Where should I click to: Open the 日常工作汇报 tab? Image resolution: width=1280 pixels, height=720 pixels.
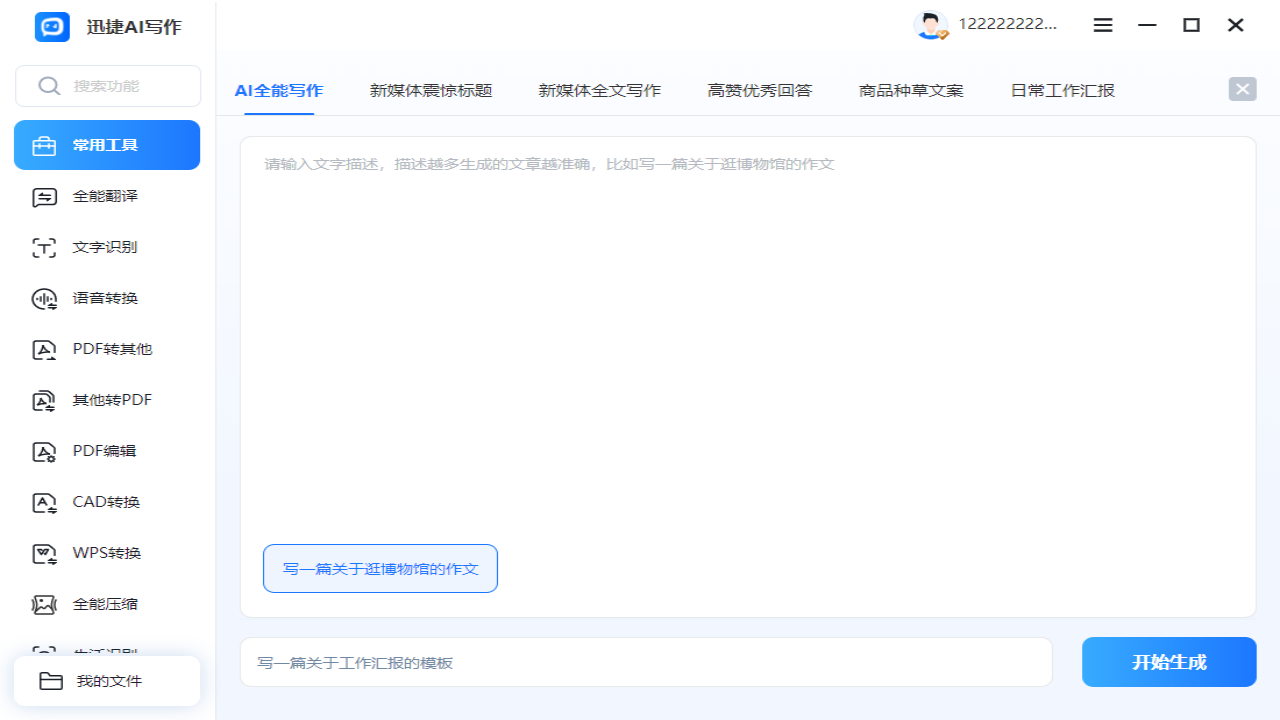coord(1060,90)
